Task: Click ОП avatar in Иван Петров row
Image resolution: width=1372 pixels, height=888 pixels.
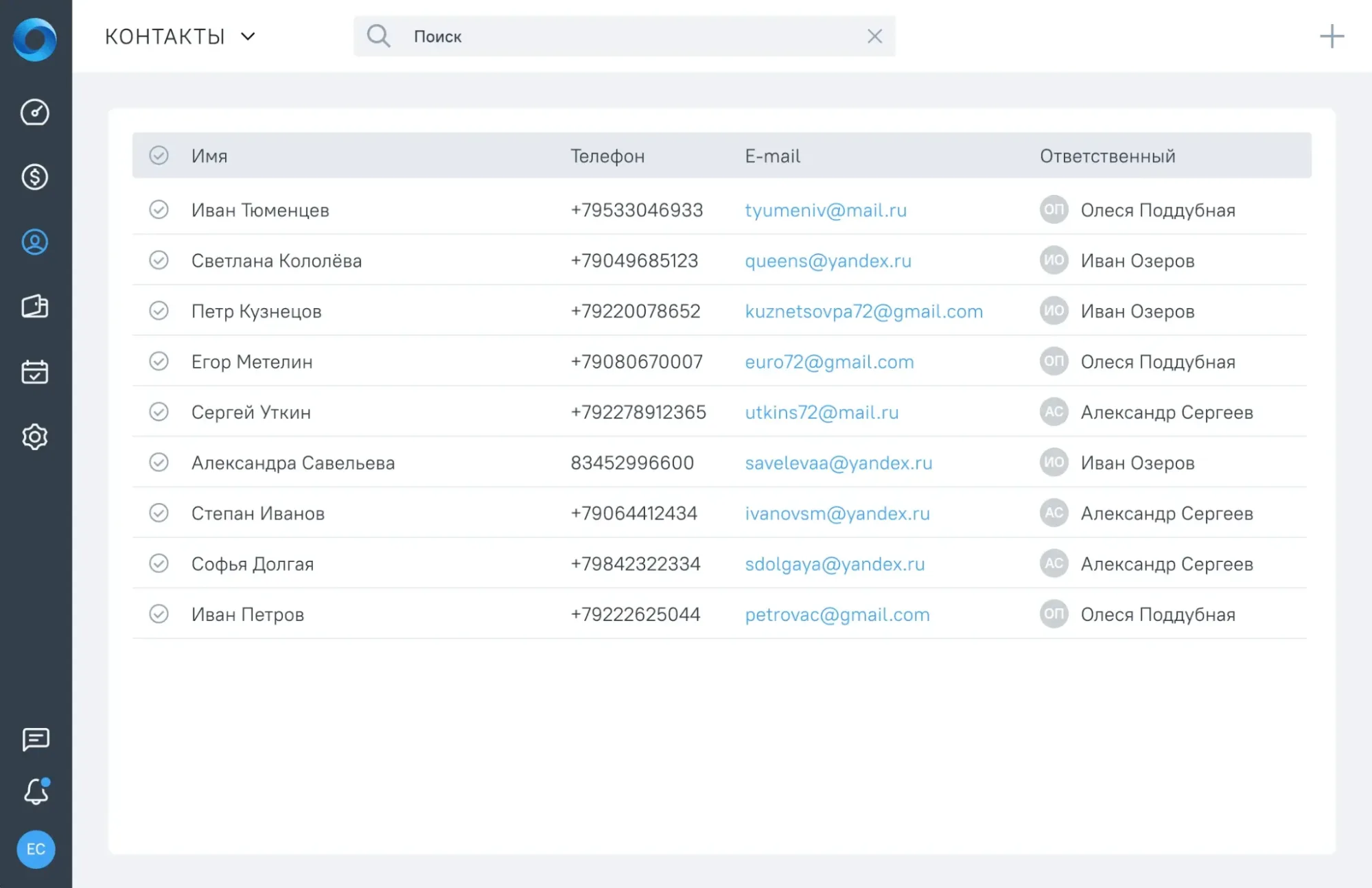Action: [x=1054, y=614]
